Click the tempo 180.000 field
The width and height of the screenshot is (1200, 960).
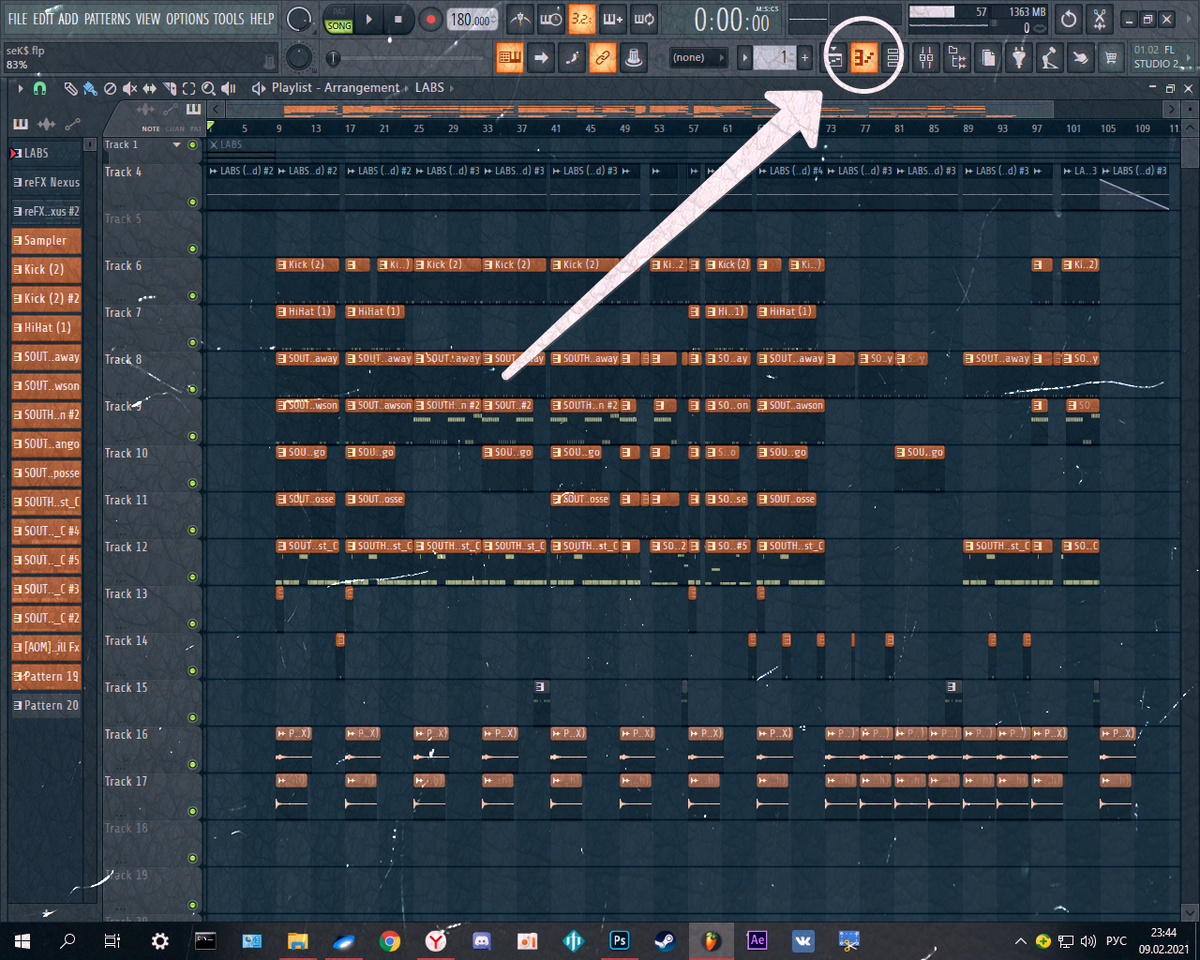472,20
